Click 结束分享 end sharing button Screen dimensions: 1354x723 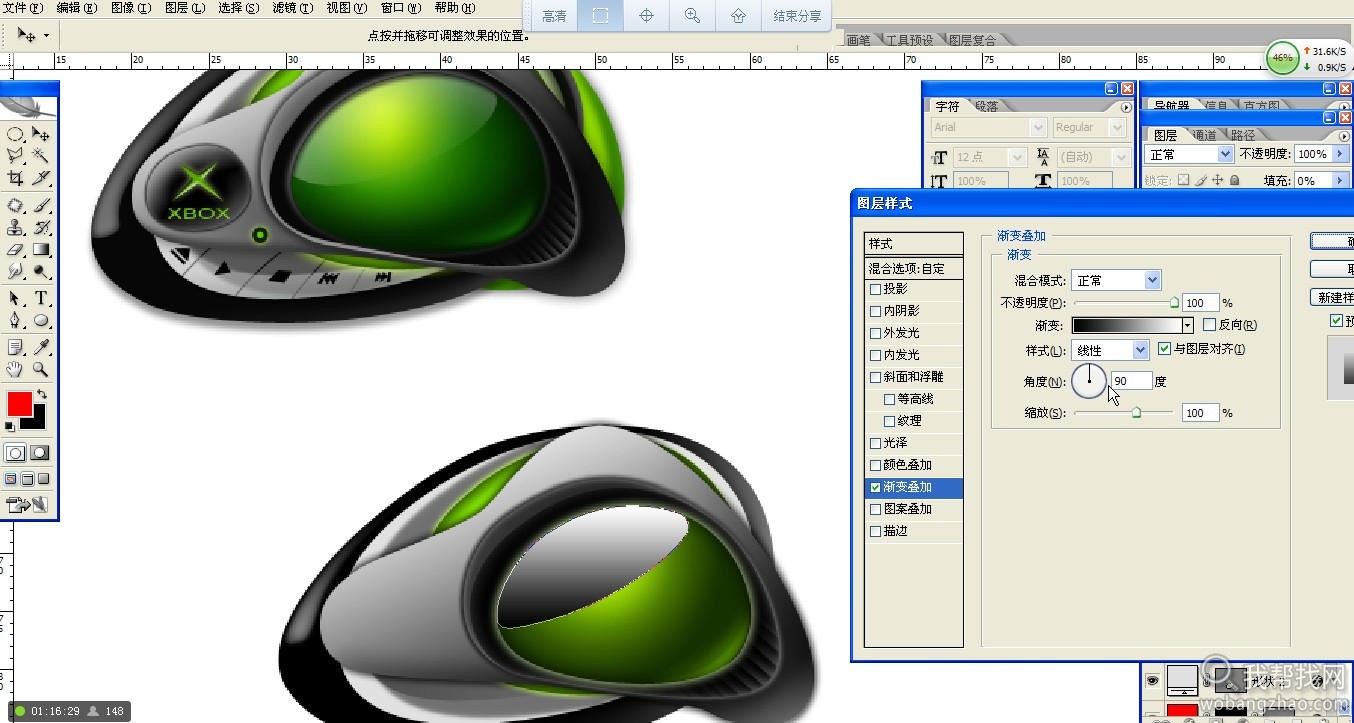[797, 16]
